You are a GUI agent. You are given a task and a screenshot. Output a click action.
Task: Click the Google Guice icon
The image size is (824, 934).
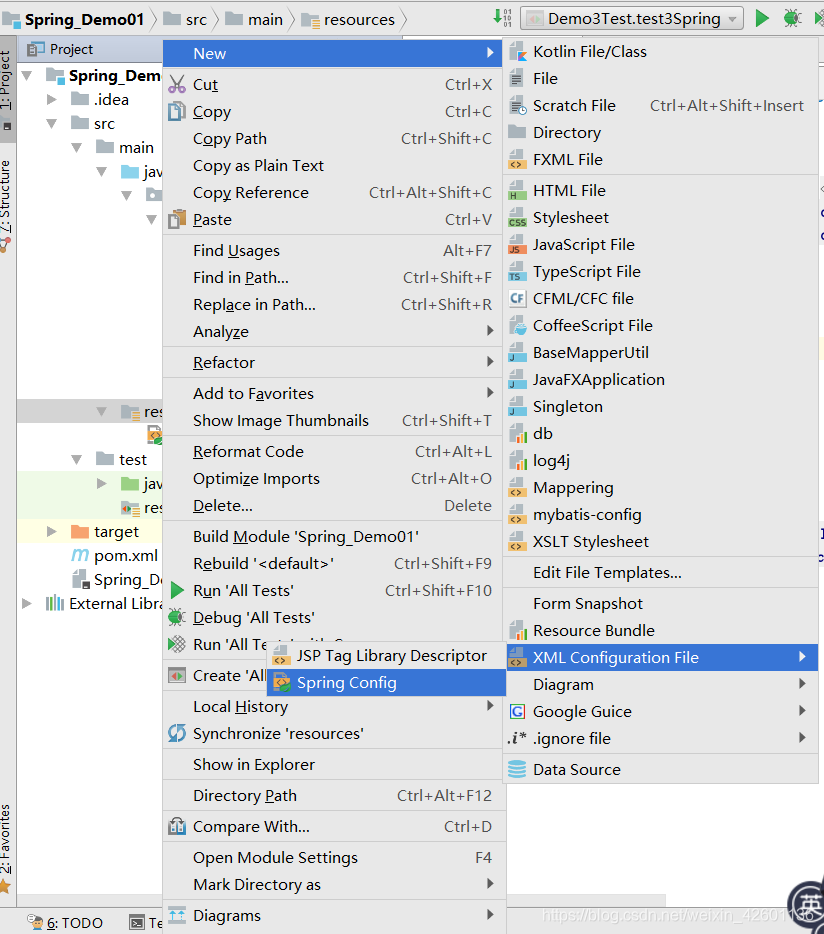click(518, 712)
